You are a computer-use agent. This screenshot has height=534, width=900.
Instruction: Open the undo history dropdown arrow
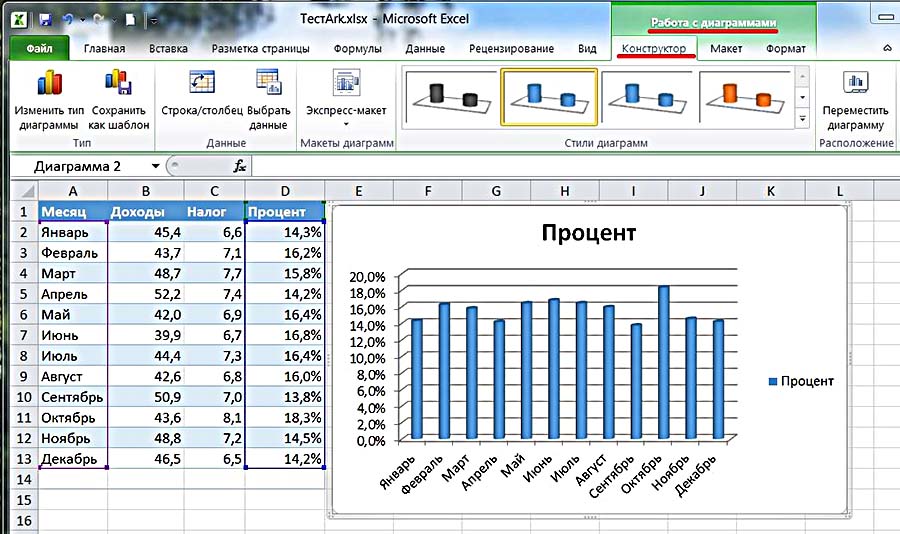point(83,20)
